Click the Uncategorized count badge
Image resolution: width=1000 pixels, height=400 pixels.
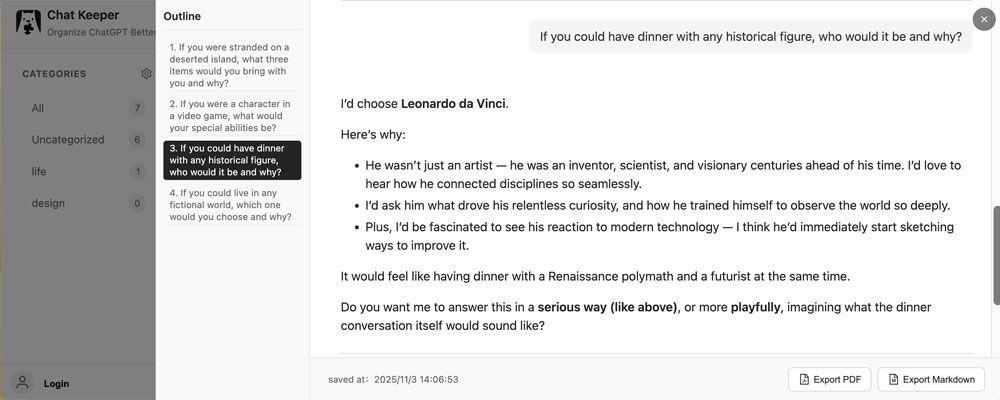[x=137, y=140]
